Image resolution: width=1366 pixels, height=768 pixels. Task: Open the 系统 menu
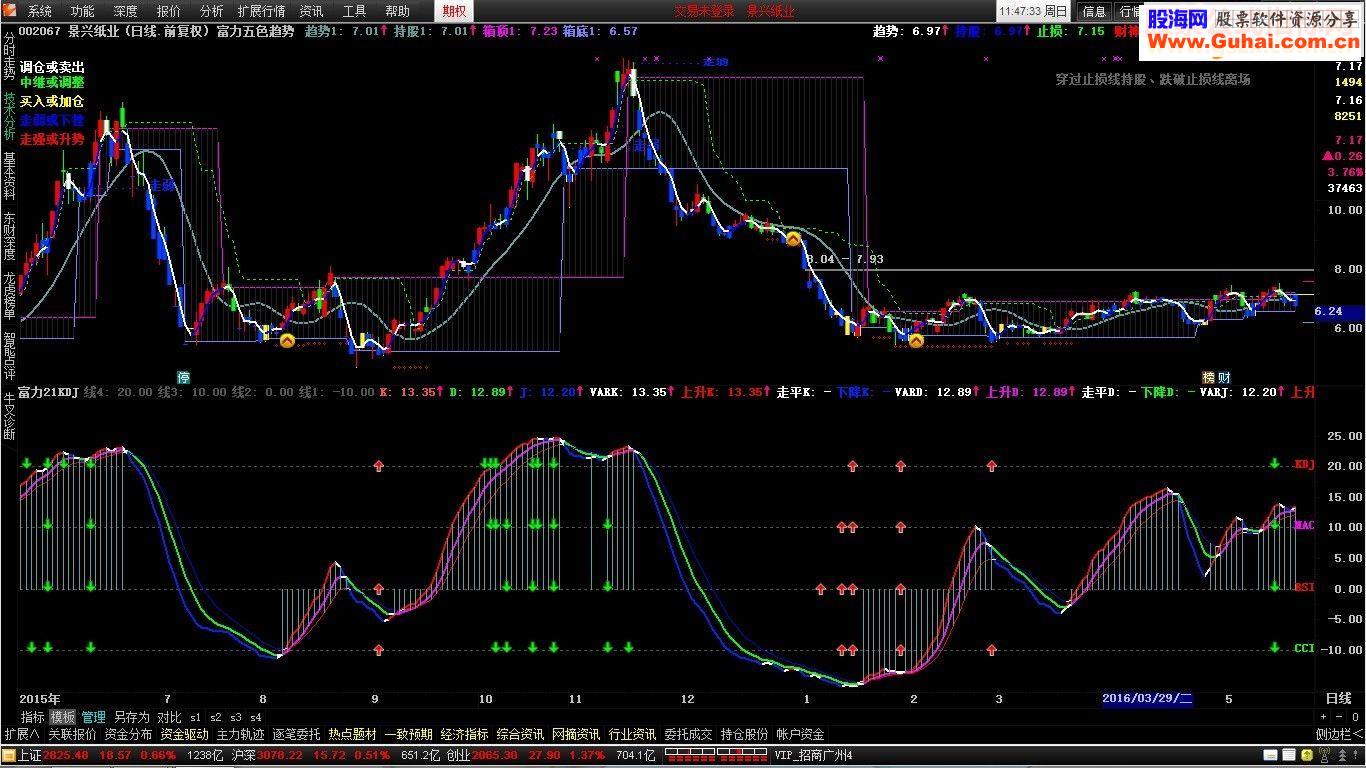click(x=39, y=11)
